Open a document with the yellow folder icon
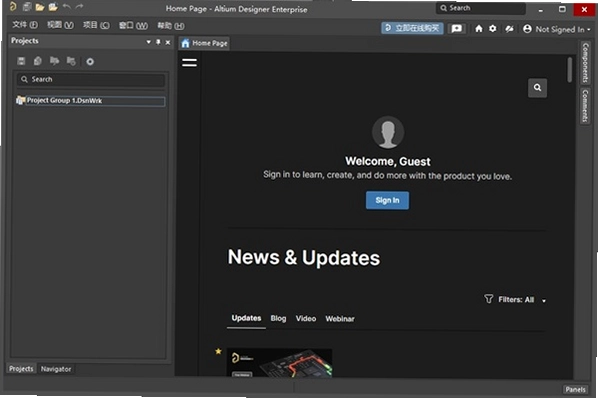The height and width of the screenshot is (398, 598). (40, 7)
